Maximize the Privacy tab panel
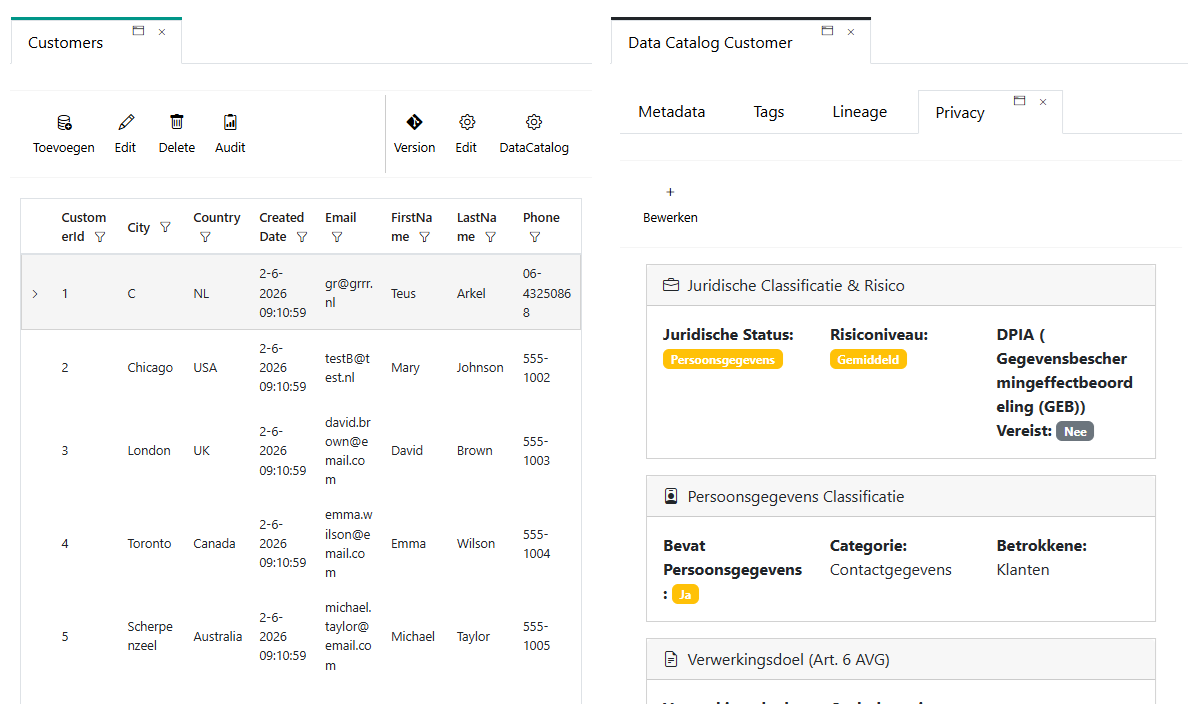The width and height of the screenshot is (1188, 704). click(1020, 101)
